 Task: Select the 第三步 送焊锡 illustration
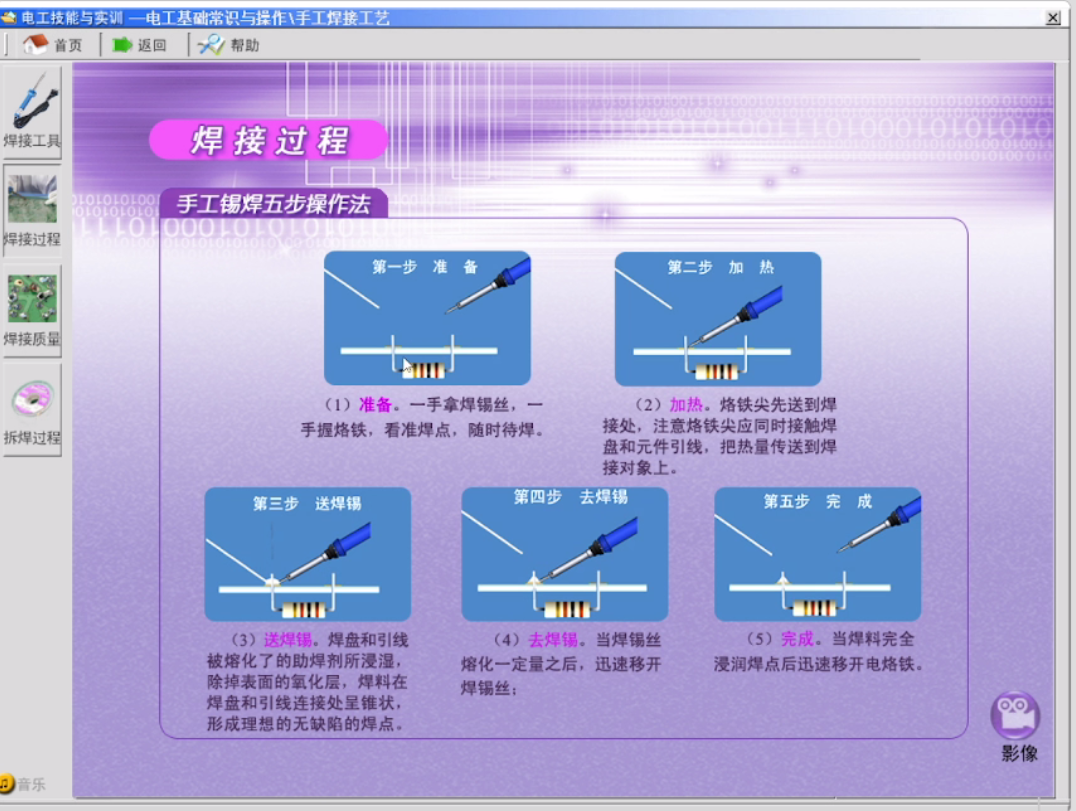click(x=307, y=554)
